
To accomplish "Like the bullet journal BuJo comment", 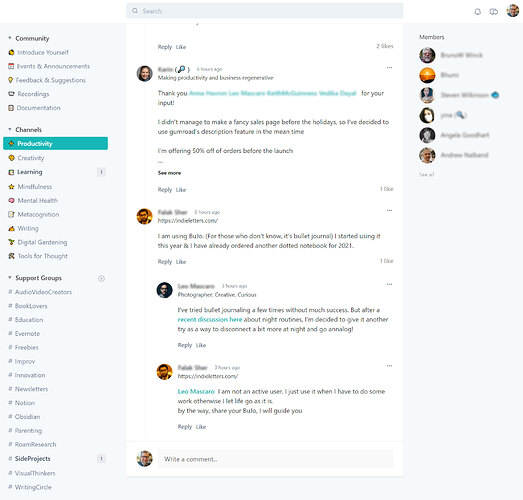I will click(181, 262).
